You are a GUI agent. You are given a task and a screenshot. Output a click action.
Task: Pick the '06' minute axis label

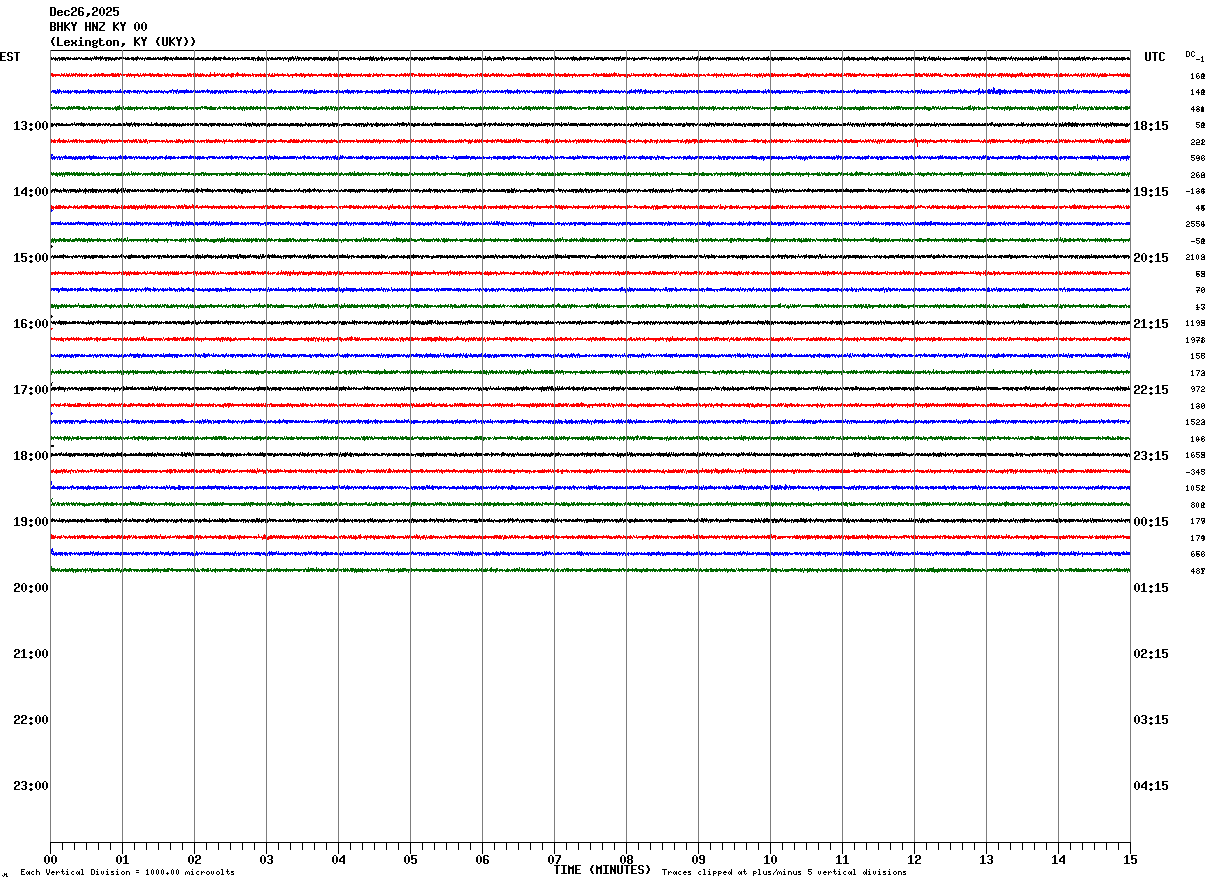(x=482, y=860)
